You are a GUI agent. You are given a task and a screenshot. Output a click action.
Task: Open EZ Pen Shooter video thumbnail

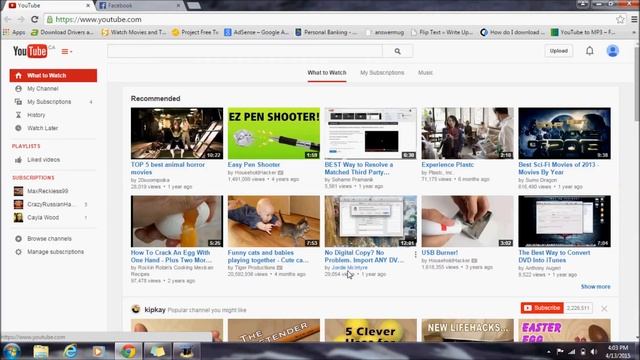click(x=274, y=133)
